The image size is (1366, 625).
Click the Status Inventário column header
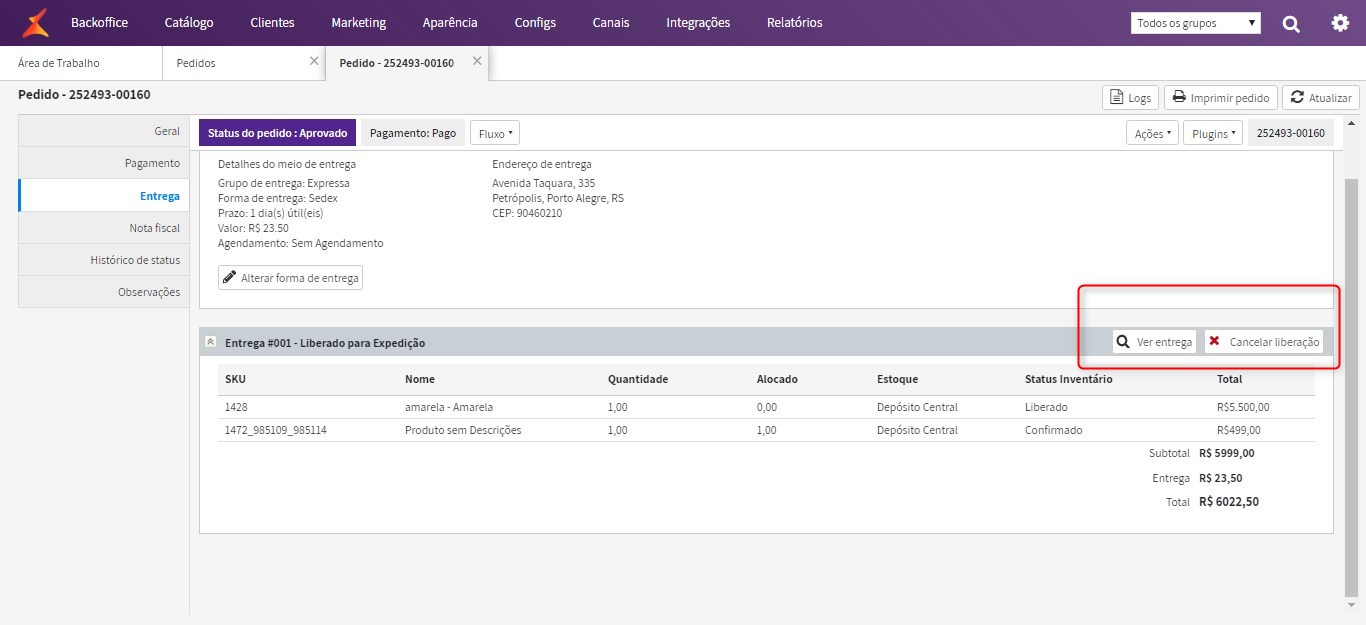[x=1068, y=379]
